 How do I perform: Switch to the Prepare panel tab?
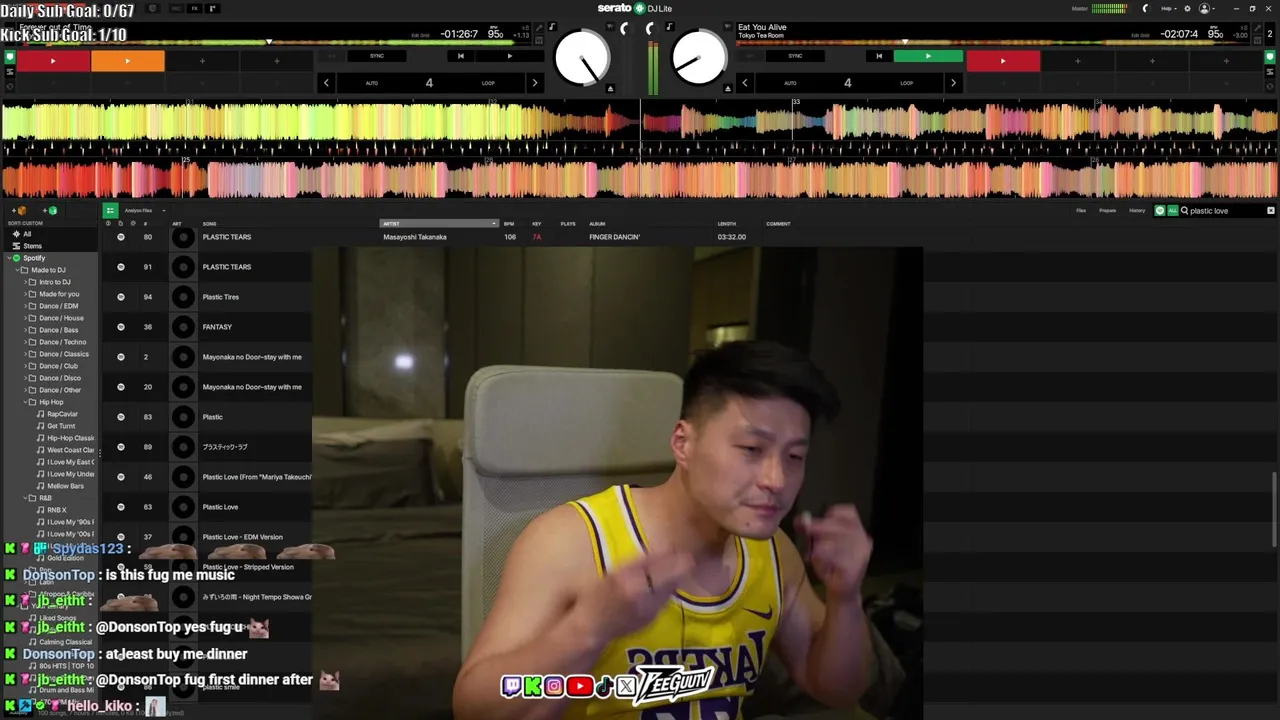(x=1108, y=211)
